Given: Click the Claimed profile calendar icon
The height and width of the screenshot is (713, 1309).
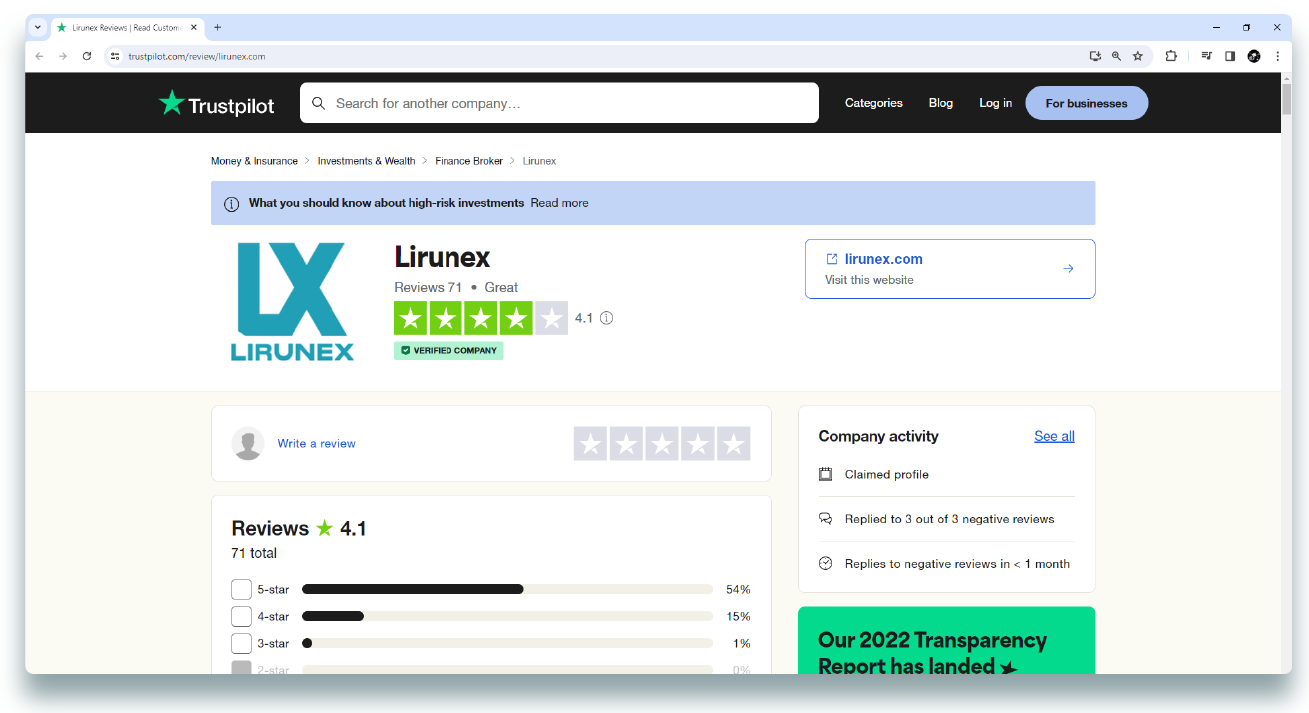Looking at the screenshot, I should tap(825, 474).
